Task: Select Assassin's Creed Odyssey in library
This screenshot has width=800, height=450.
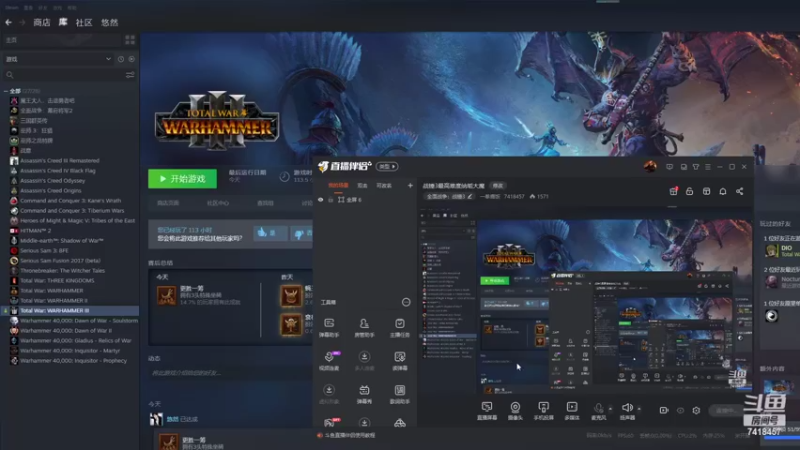Action: pos(53,181)
